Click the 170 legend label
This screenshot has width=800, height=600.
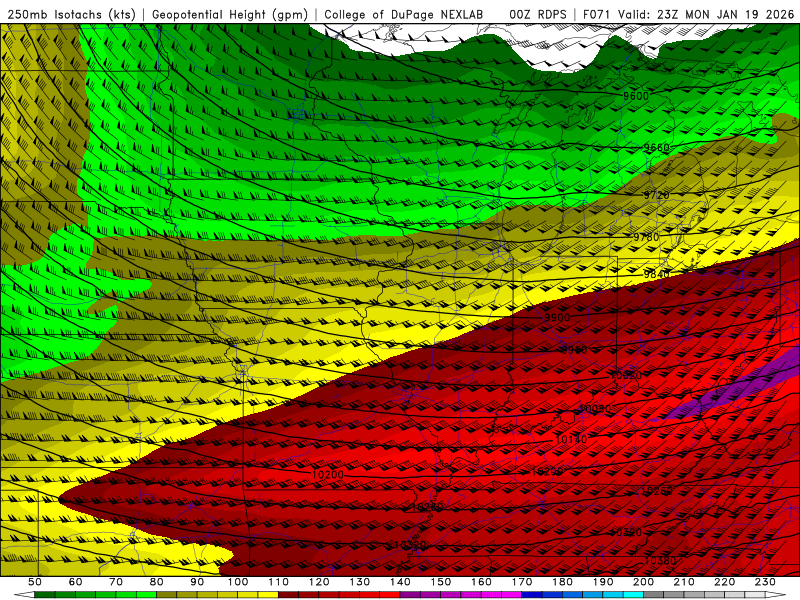[x=522, y=582]
